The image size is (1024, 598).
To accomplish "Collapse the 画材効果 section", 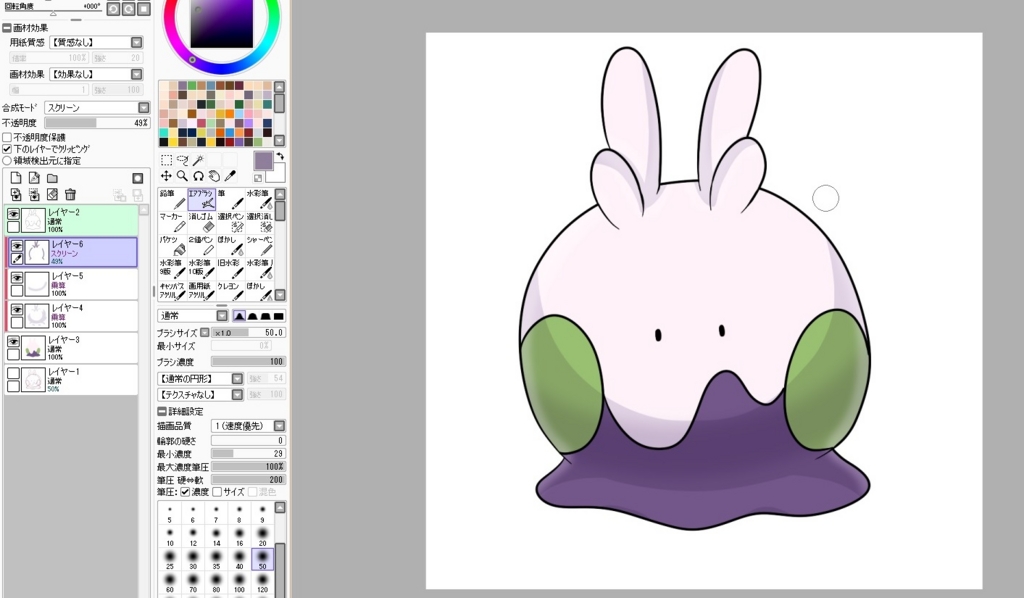I will pyautogui.click(x=7, y=28).
